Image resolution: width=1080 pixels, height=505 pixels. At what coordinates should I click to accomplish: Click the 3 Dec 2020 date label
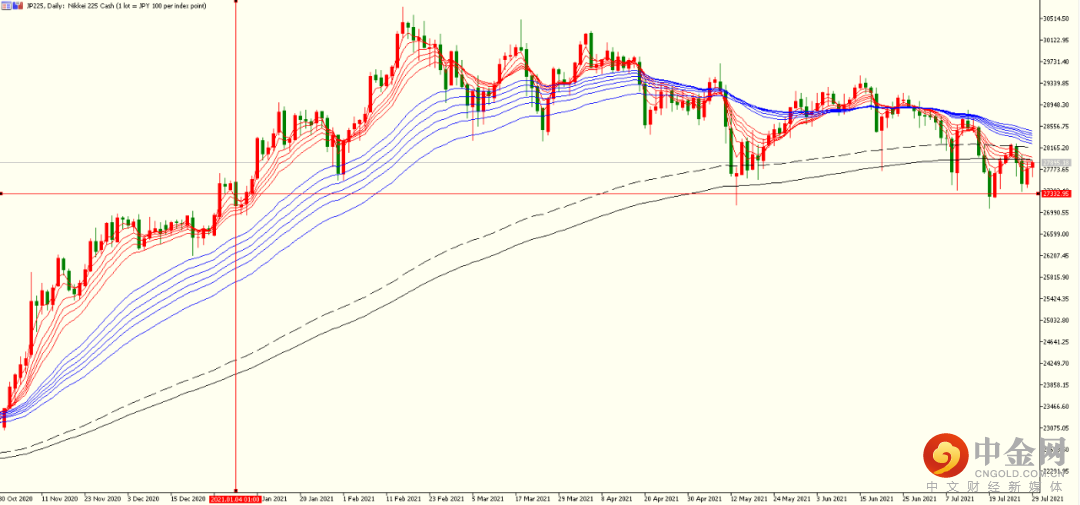pos(145,498)
